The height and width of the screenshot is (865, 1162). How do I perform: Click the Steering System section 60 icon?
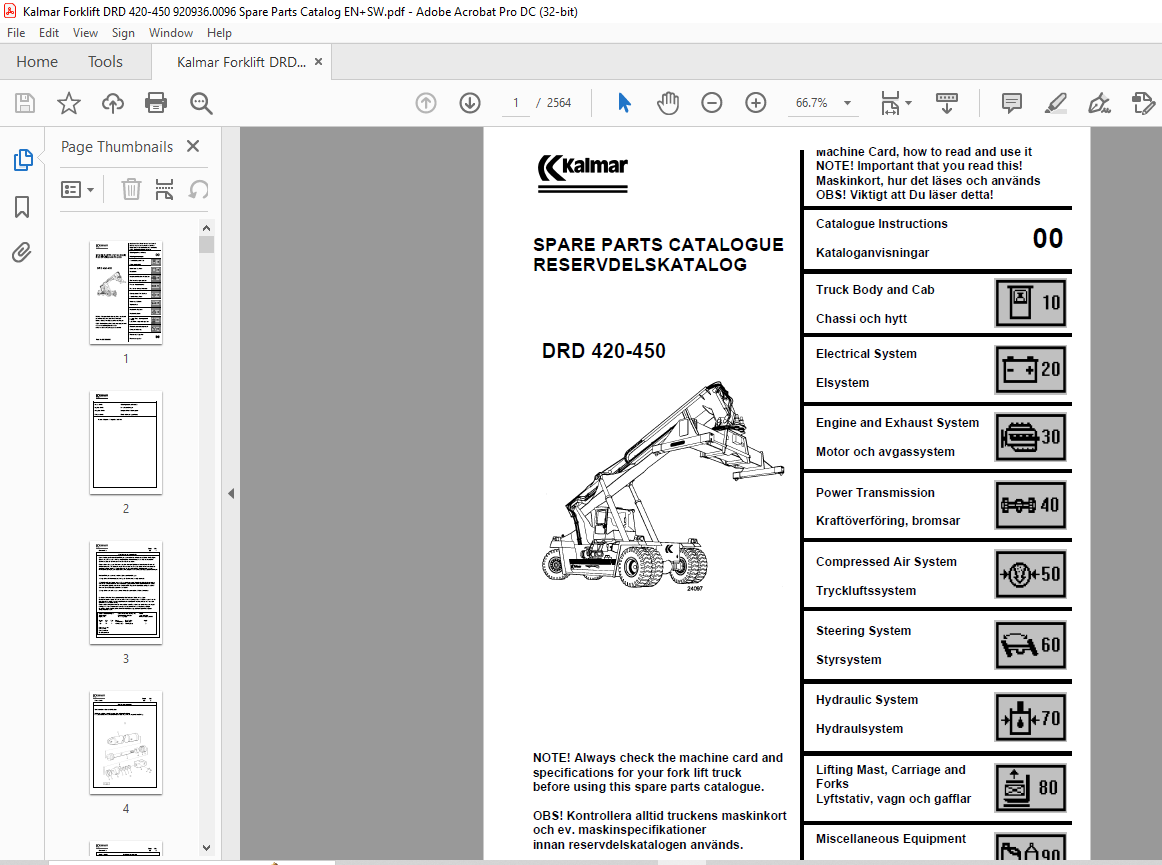[x=1031, y=645]
